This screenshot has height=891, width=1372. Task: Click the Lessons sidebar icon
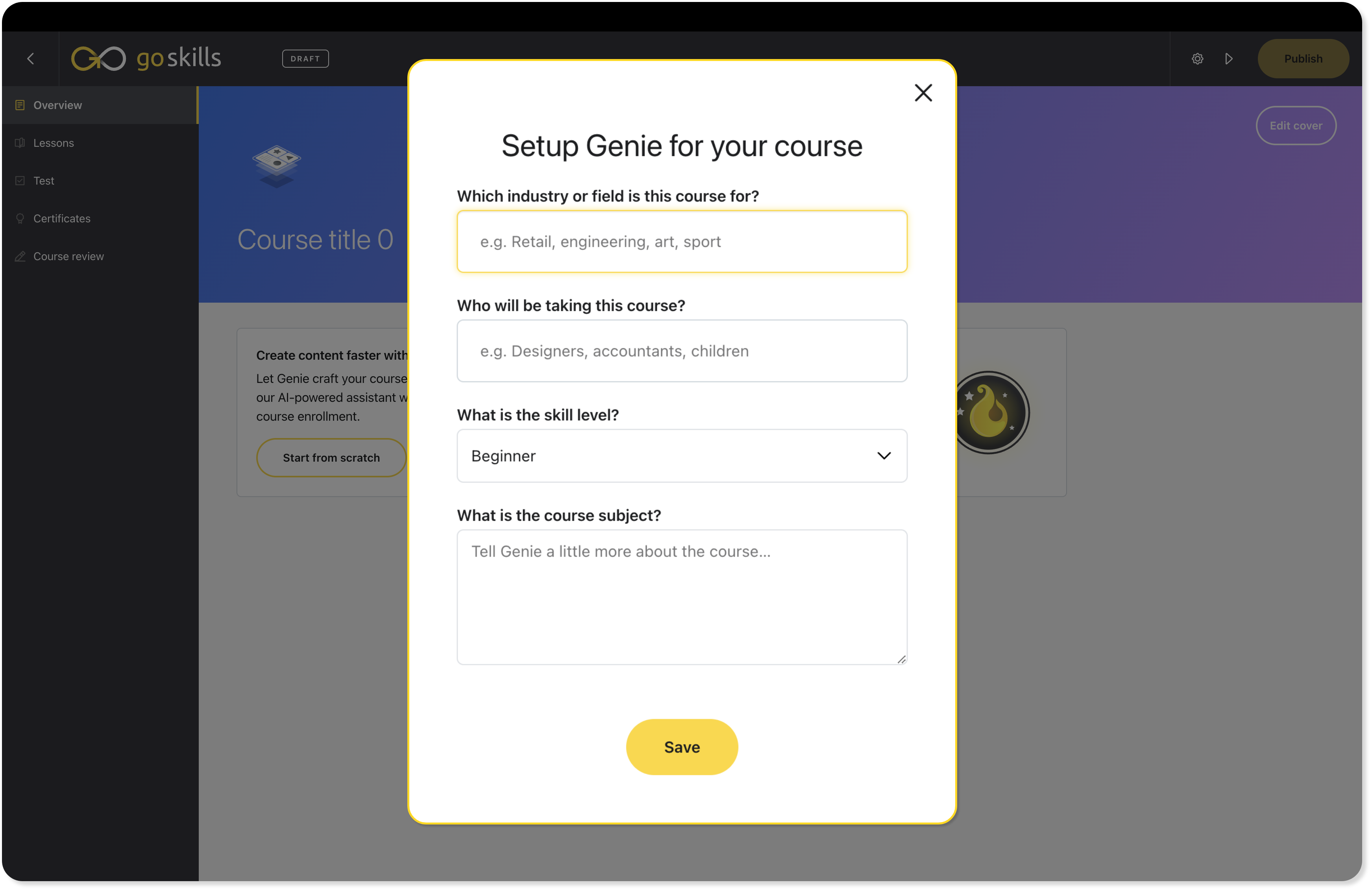point(20,142)
